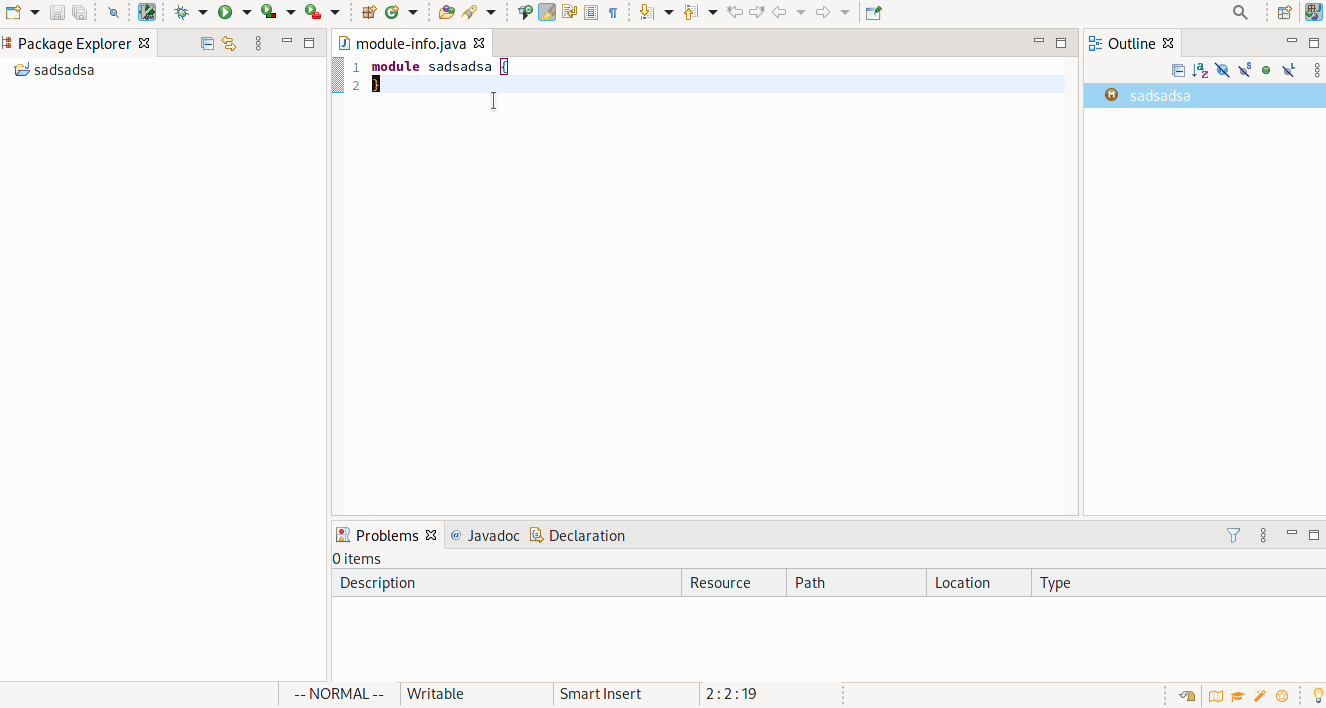
Task: Click the Coverage run icon
Action: point(268,12)
